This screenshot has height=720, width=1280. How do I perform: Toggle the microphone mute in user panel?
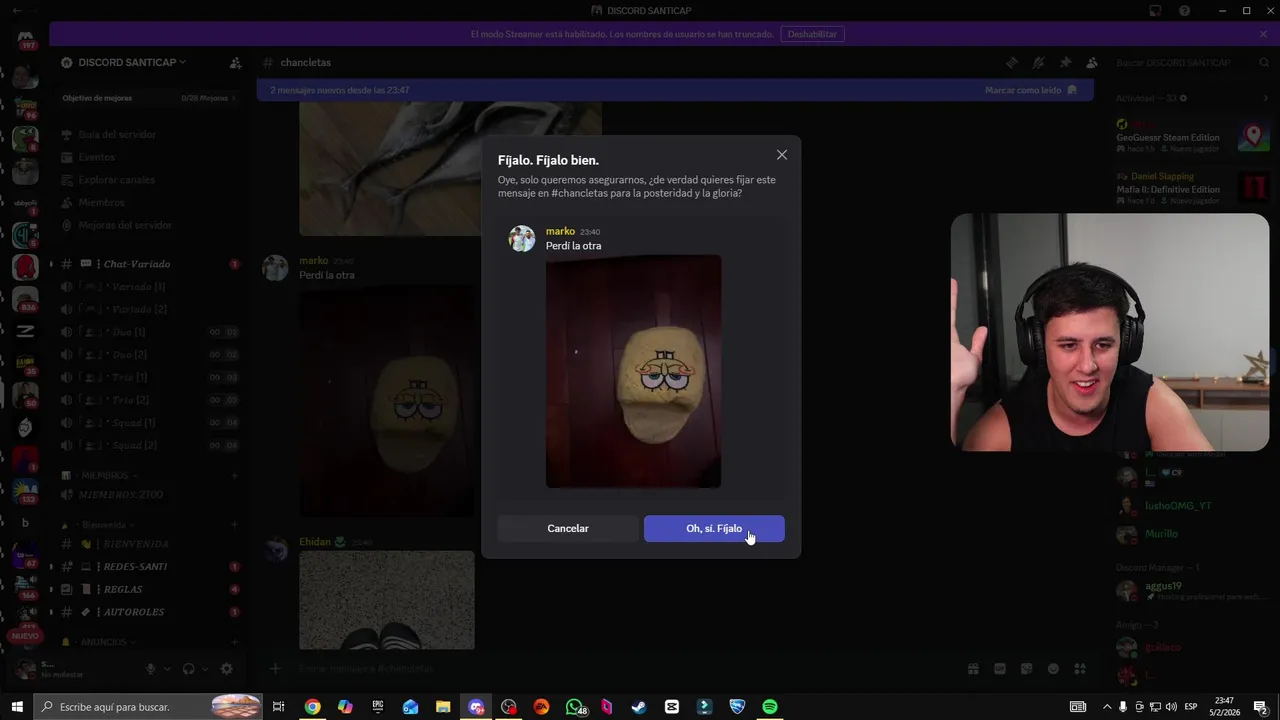(151, 669)
